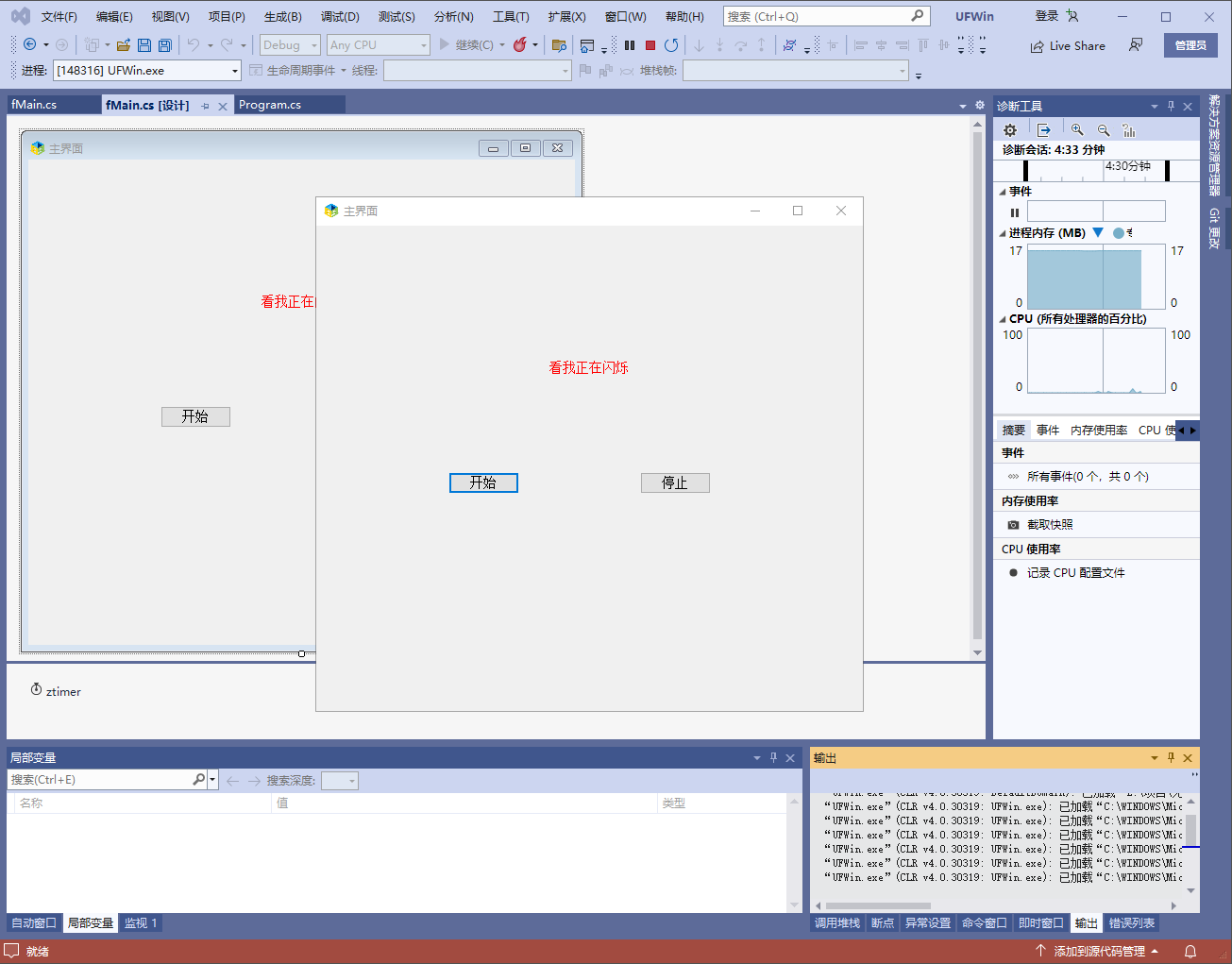Viewport: 1232px width, 964px height.
Task: Click the account icon beside 登录
Action: pyautogui.click(x=1072, y=16)
